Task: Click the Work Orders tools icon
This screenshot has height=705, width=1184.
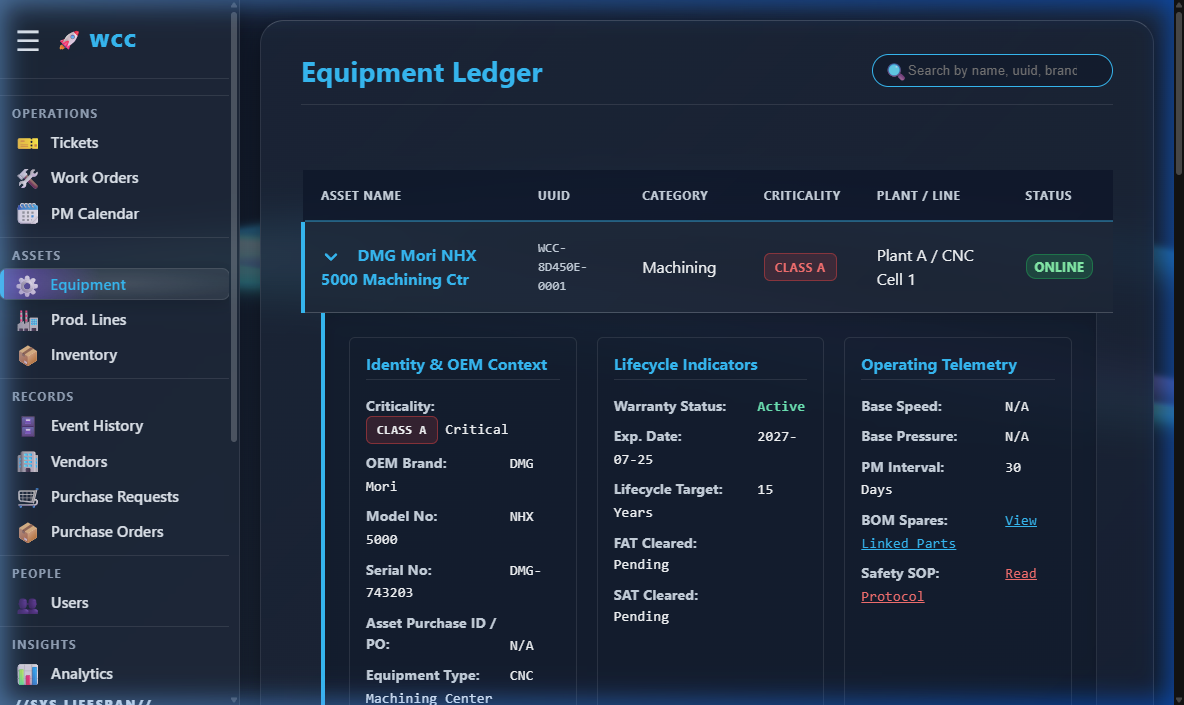Action: 28,178
